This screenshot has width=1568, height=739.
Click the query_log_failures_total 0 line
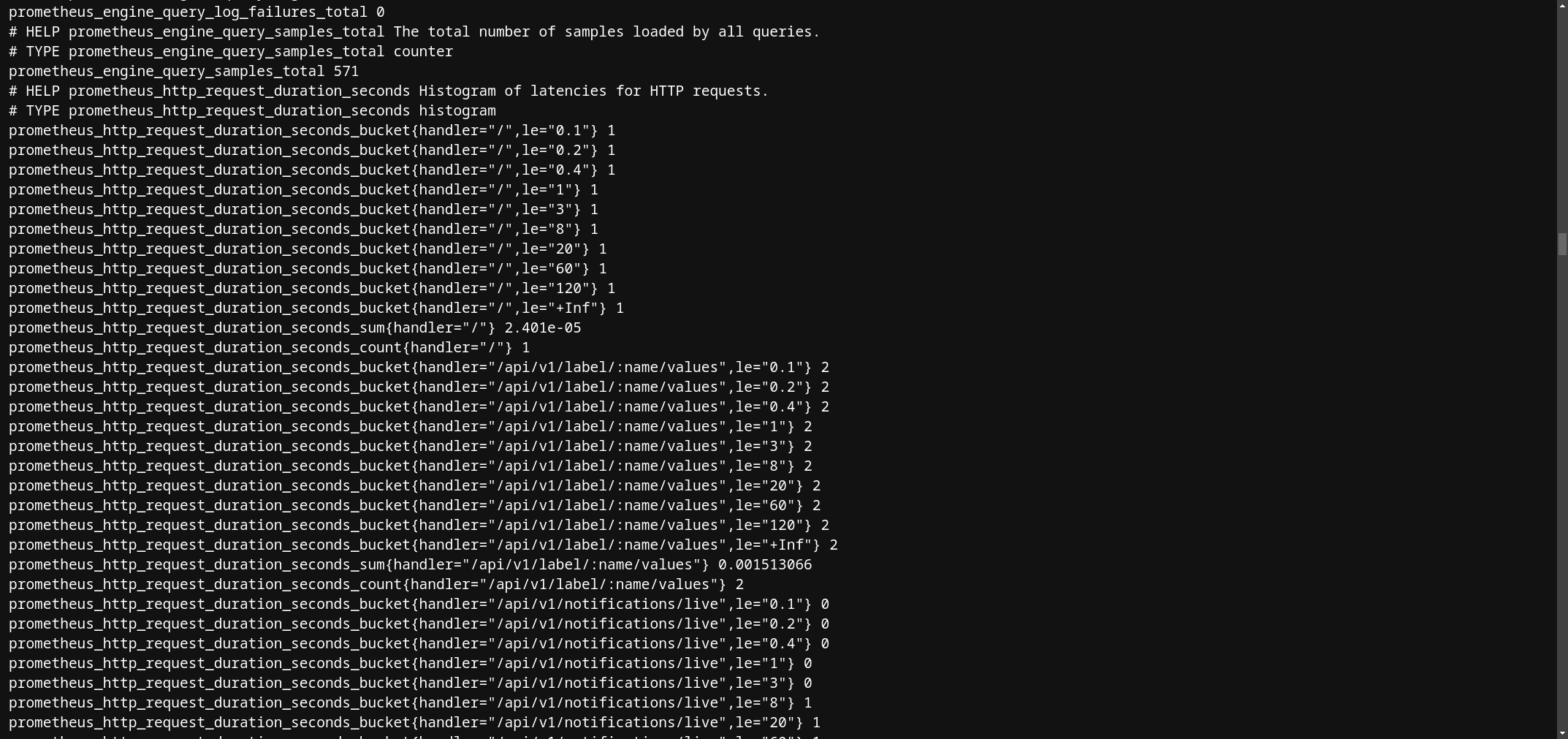pos(196,12)
